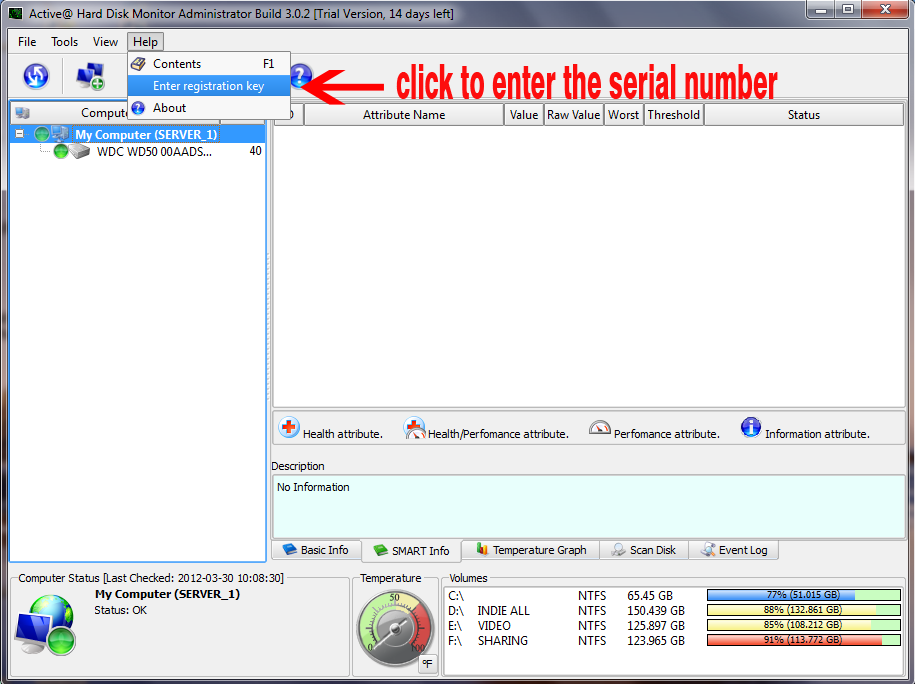Open the View menu
Viewport: 915px width, 684px height.
(105, 42)
